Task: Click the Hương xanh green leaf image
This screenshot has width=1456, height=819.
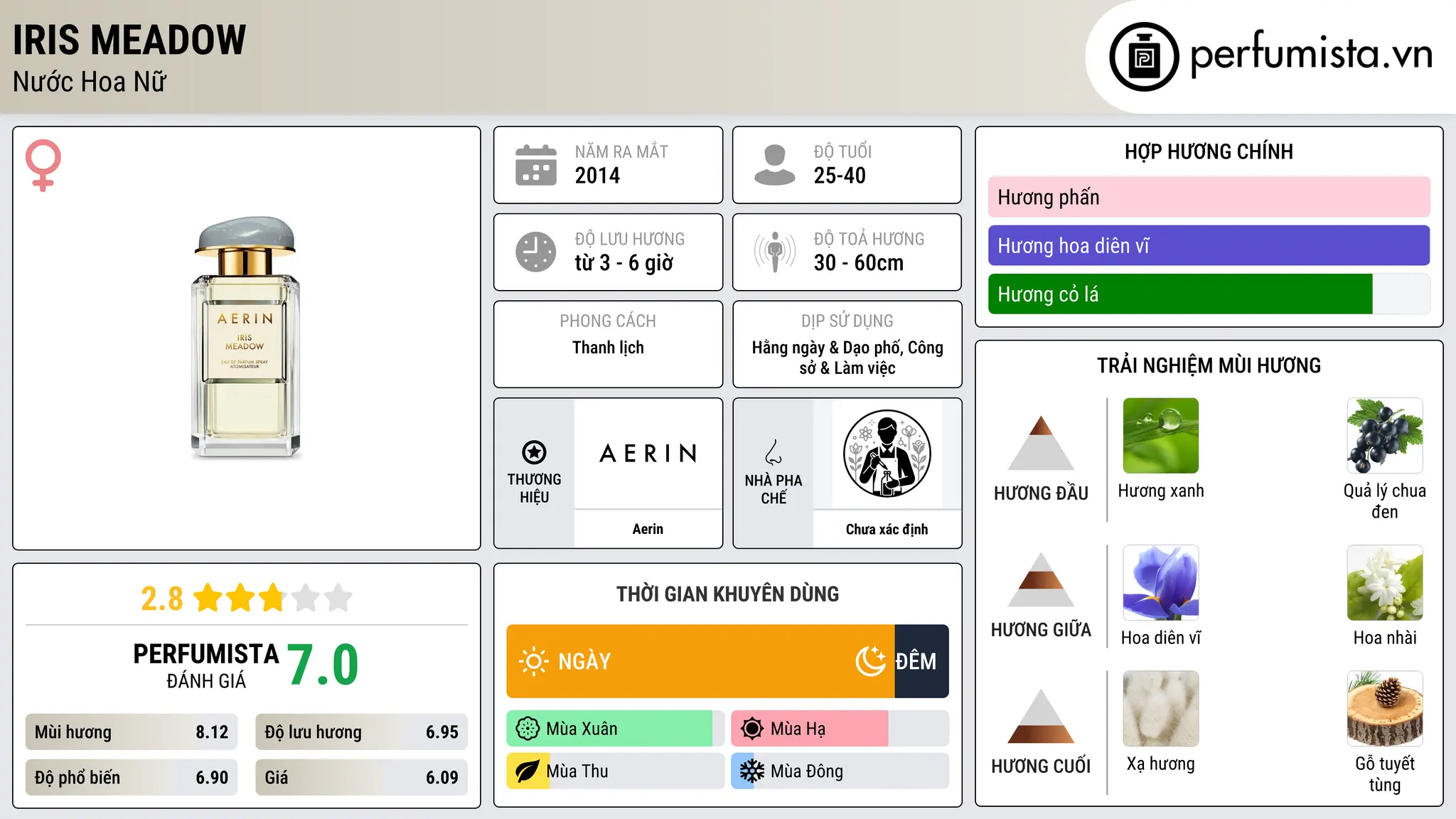Action: pyautogui.click(x=1161, y=436)
